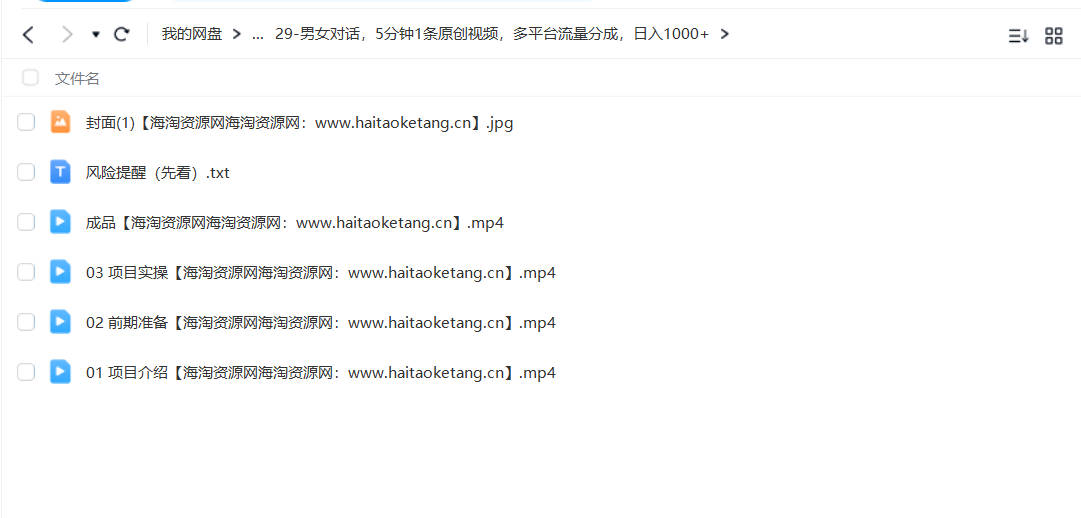Expand the collapsed breadcrumb ellipsis

(258, 35)
